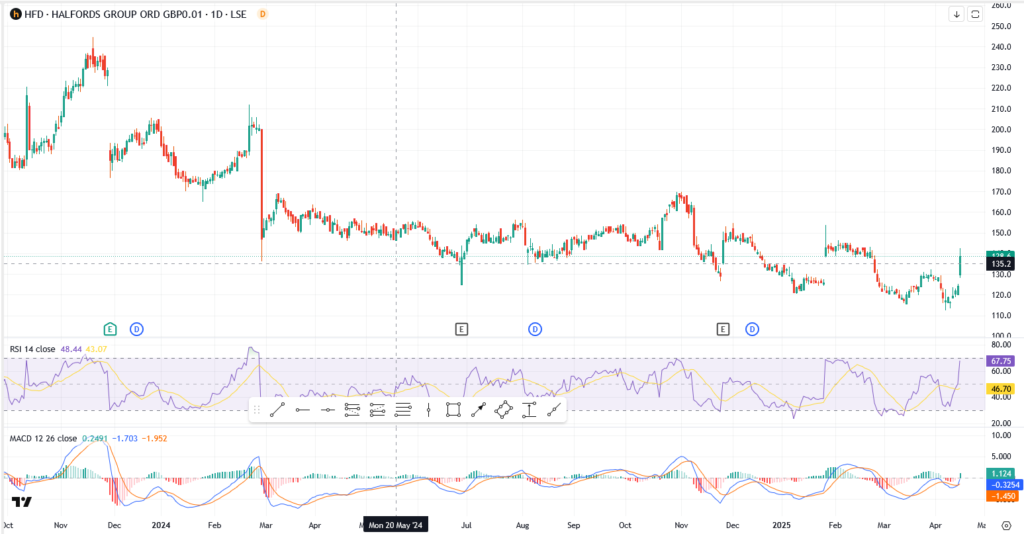The image size is (1024, 534).
Task: Open the dividend D marker near 2024 label
Action: click(136, 329)
